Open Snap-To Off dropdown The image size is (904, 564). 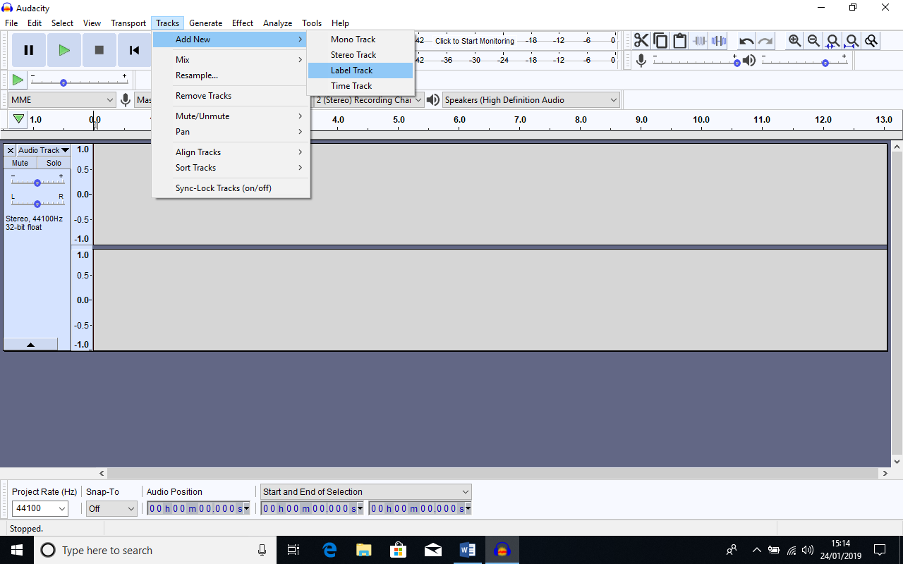coord(111,508)
